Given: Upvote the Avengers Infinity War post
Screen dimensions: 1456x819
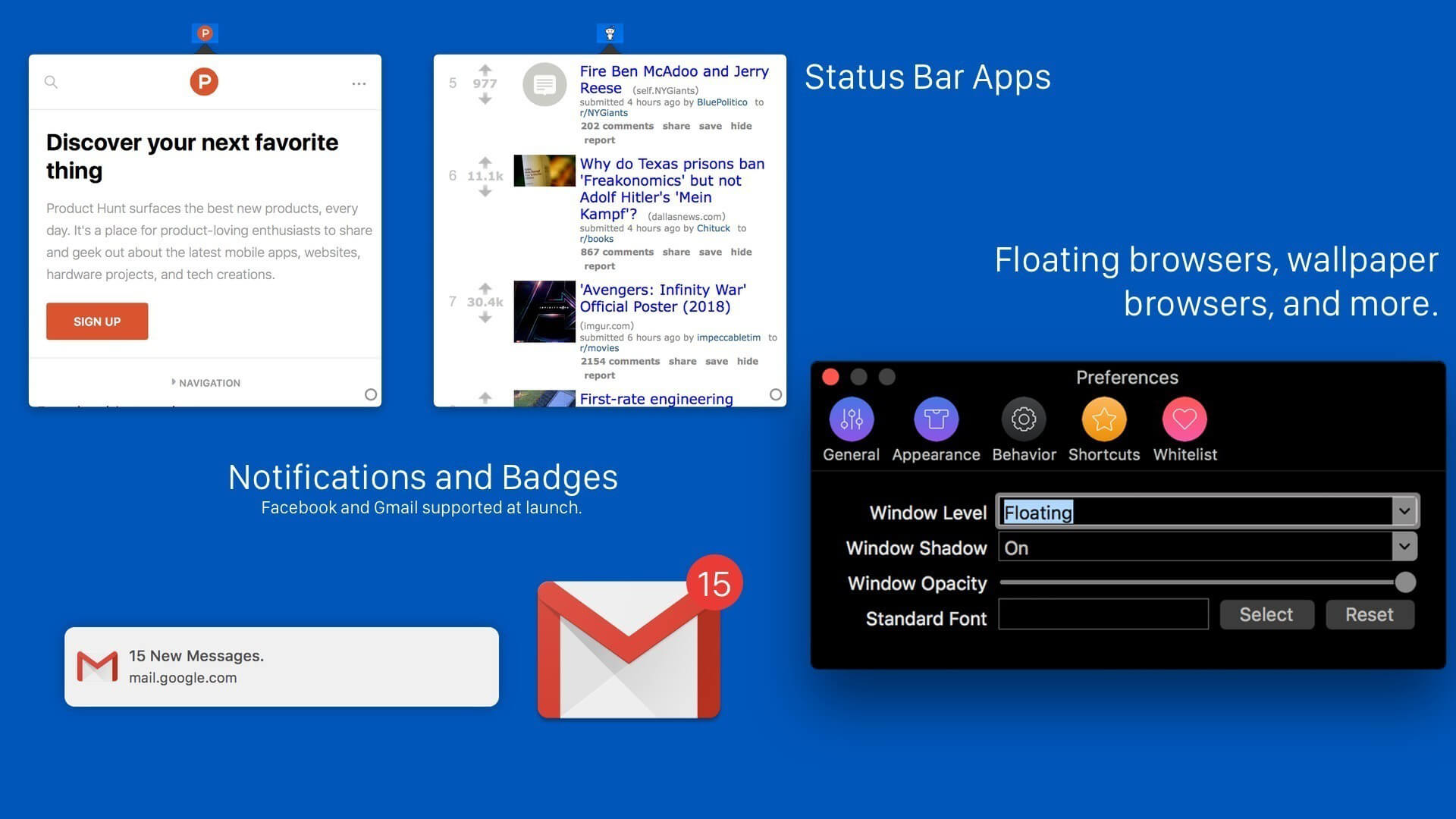Looking at the screenshot, I should [x=485, y=288].
